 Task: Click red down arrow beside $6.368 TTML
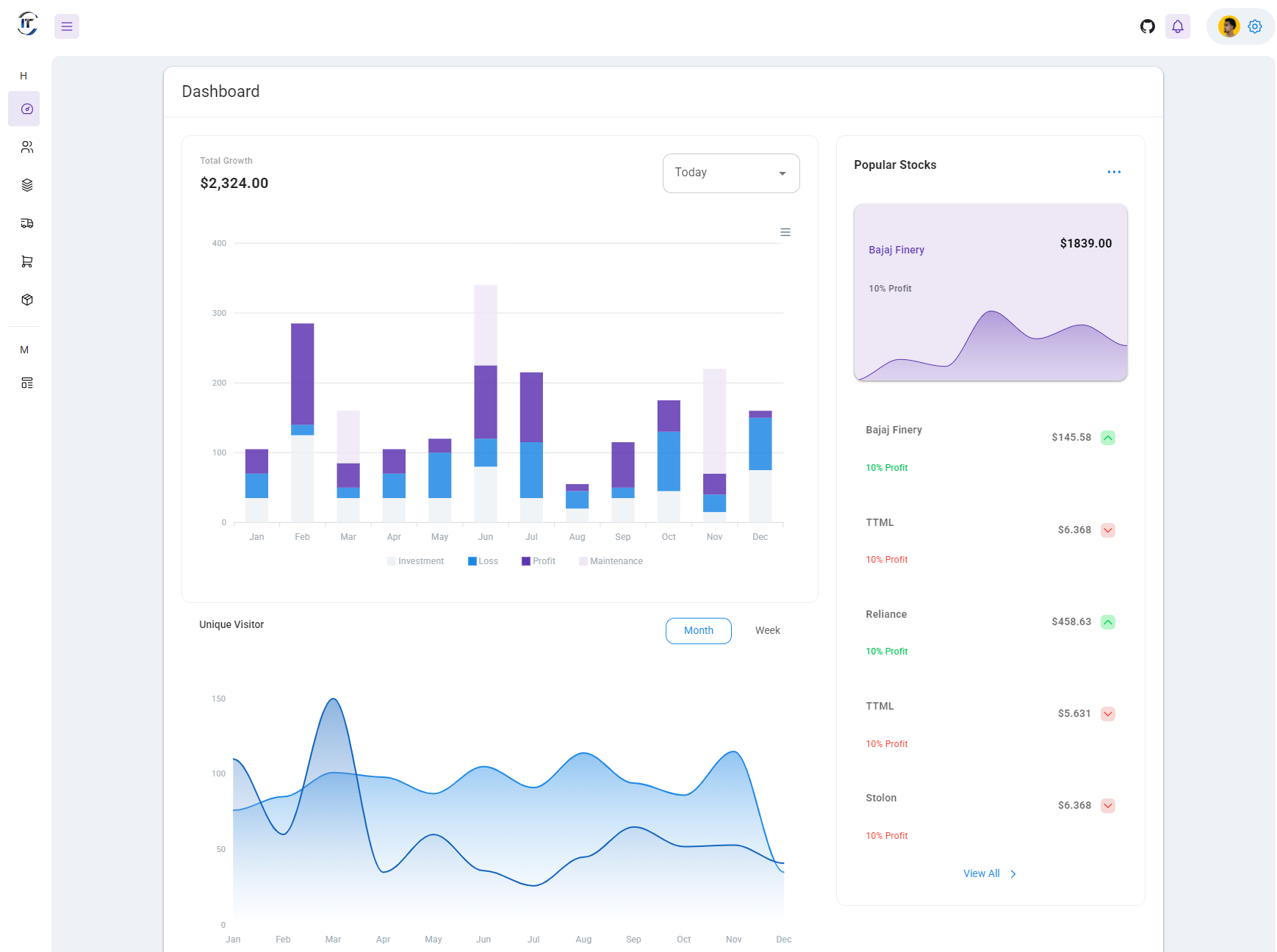coord(1108,530)
